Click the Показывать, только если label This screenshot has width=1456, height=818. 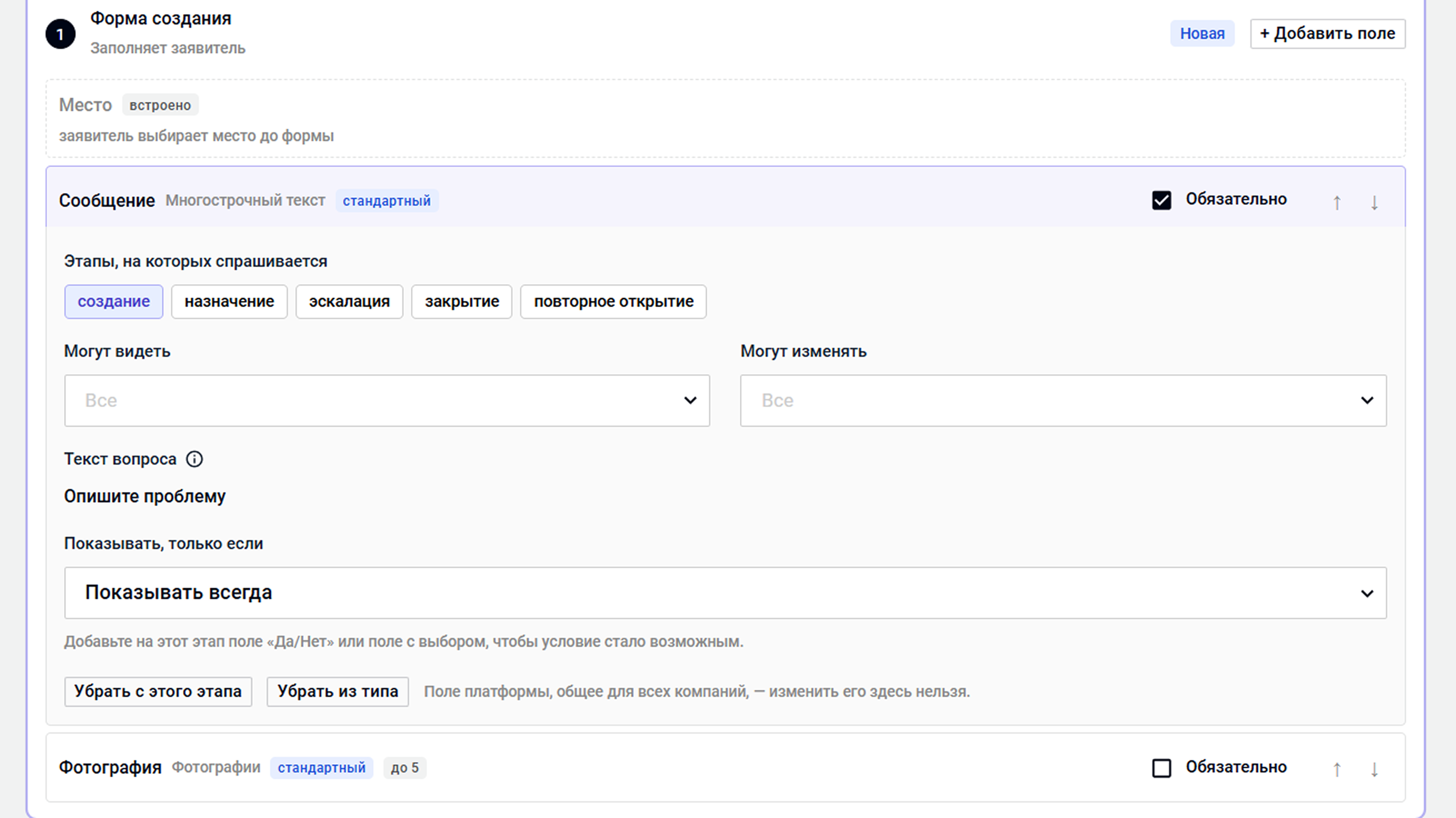coord(163,544)
